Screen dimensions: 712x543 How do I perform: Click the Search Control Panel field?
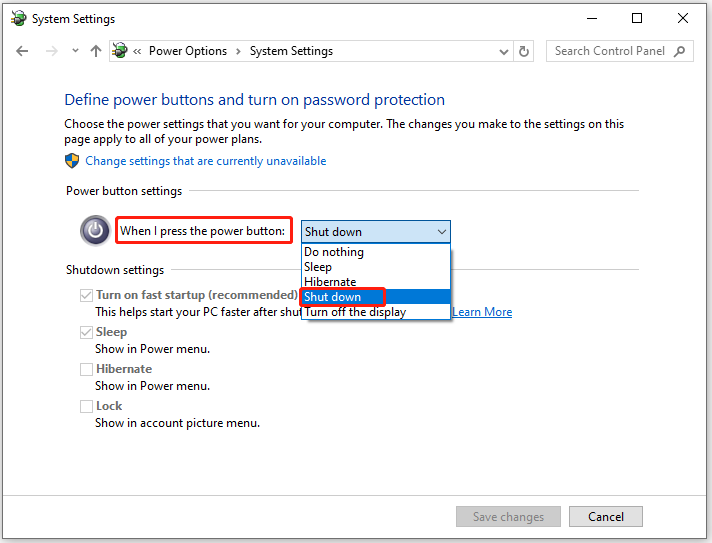(610, 51)
